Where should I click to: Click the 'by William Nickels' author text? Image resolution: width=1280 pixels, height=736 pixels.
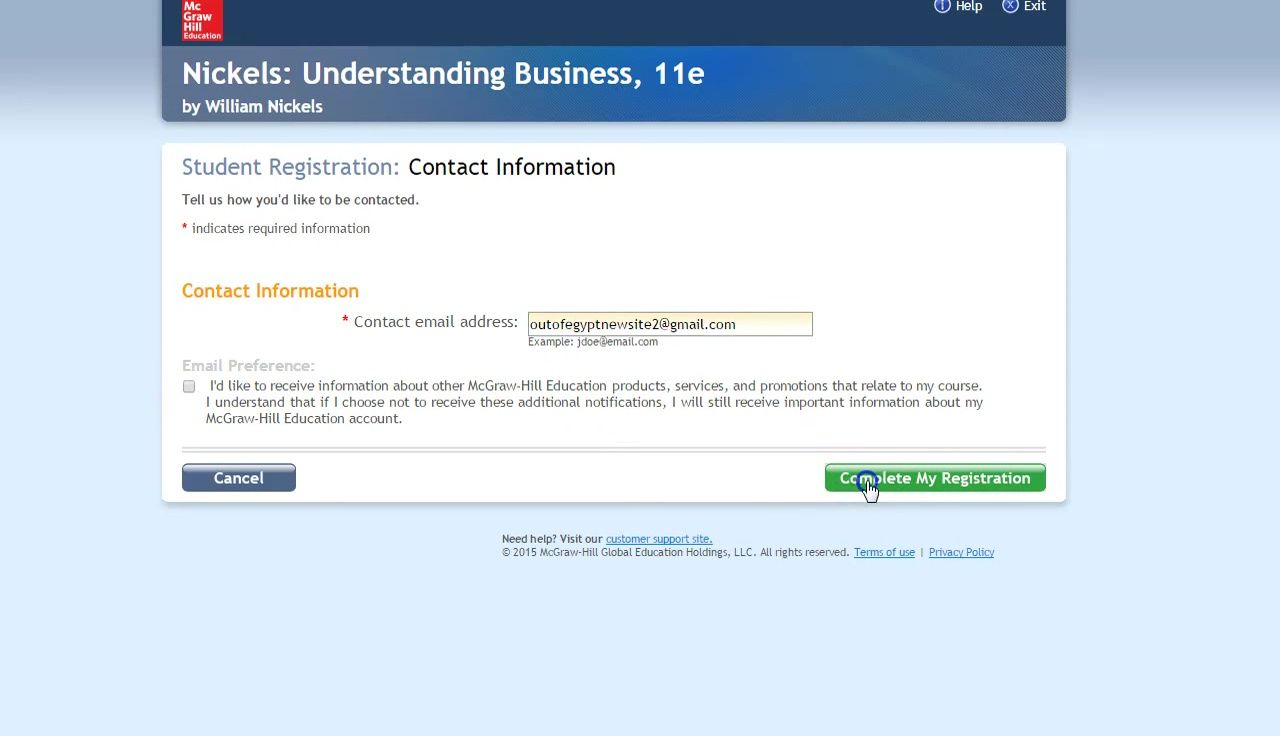tap(252, 106)
